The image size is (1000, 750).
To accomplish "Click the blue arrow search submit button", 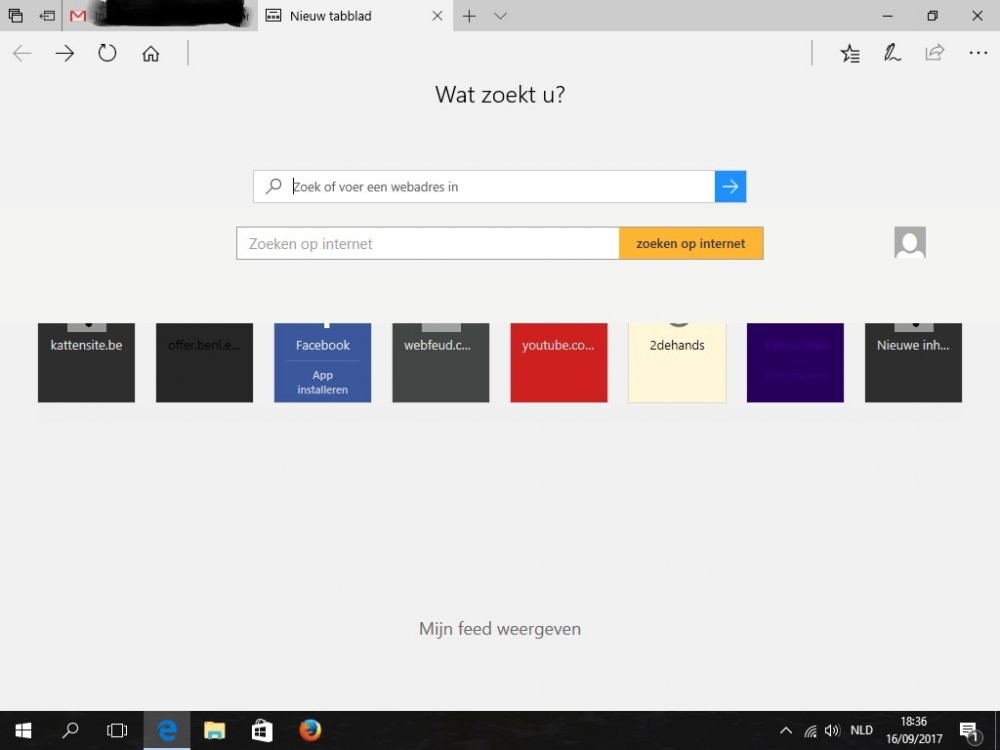I will tap(730, 186).
